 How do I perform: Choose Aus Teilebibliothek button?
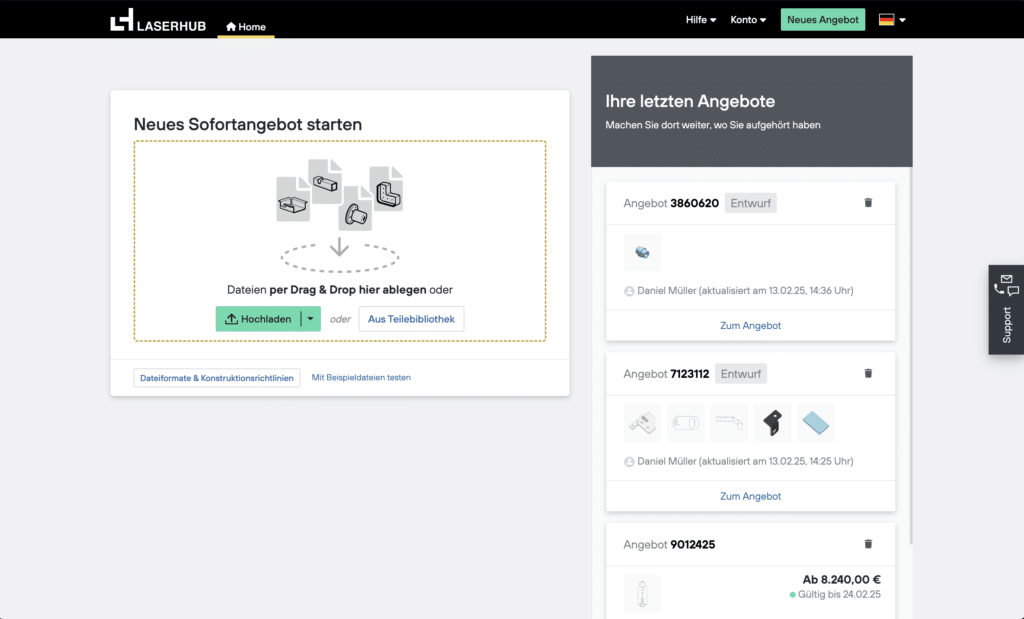click(x=411, y=319)
